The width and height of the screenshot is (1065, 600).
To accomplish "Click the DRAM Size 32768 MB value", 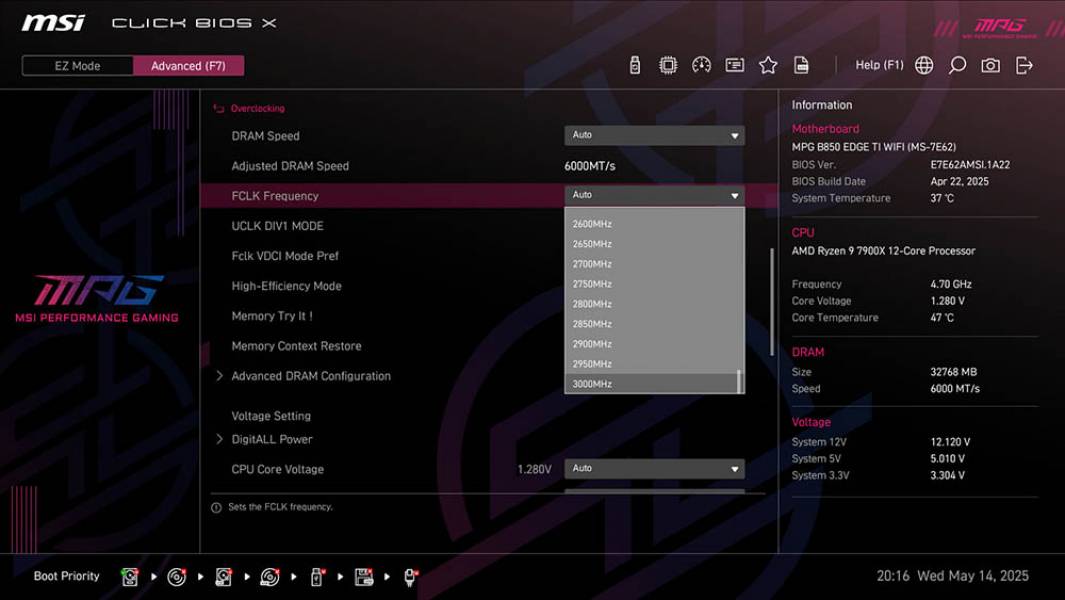I will click(x=954, y=372).
